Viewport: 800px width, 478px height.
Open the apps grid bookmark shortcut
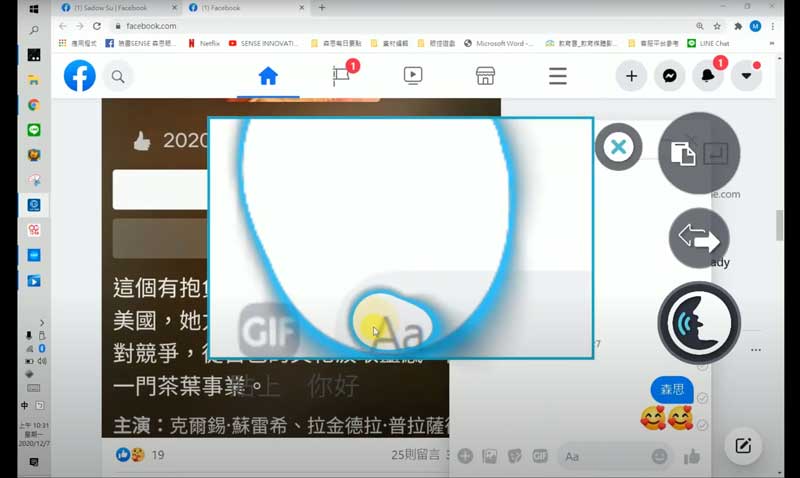click(77, 43)
